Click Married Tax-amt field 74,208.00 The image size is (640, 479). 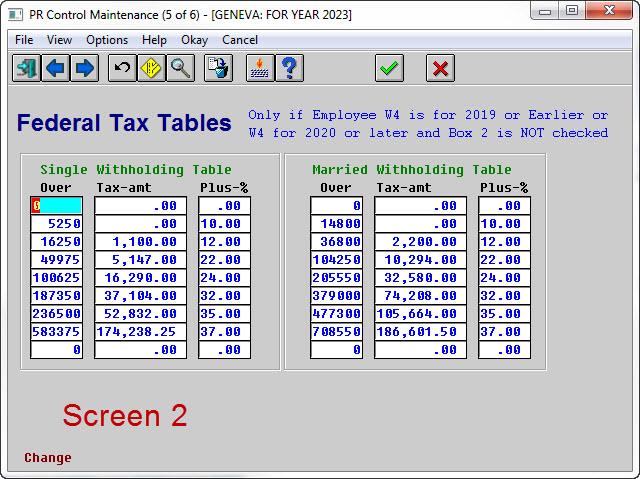(420, 295)
